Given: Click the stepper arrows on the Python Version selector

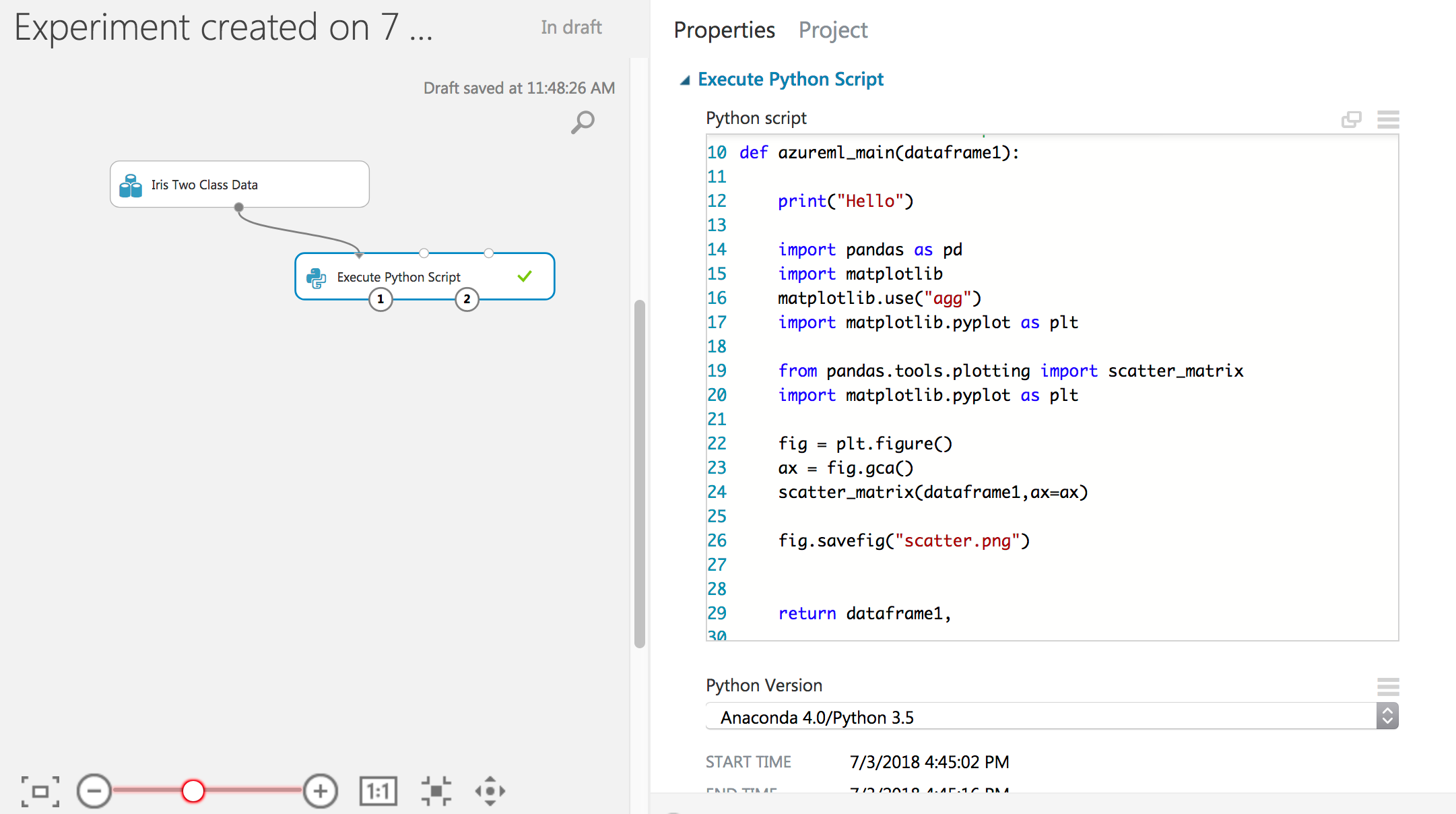Looking at the screenshot, I should [x=1387, y=716].
